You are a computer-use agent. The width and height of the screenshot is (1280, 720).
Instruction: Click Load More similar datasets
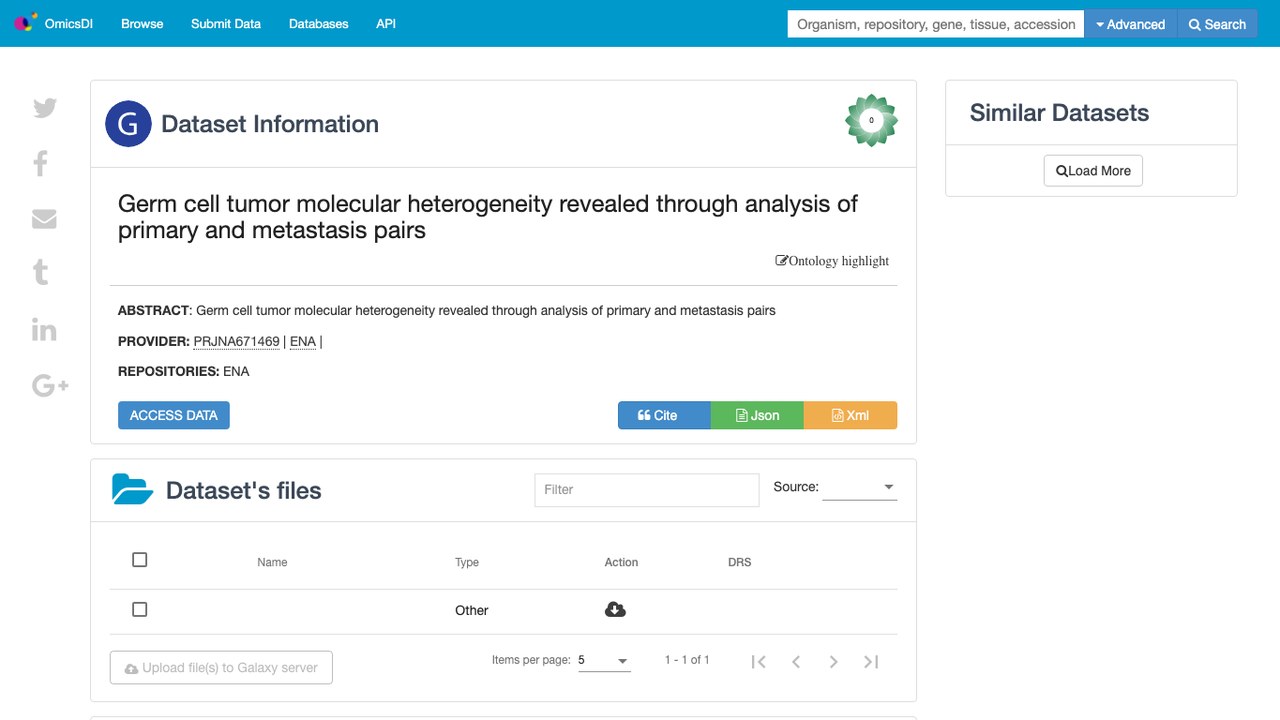point(1093,171)
